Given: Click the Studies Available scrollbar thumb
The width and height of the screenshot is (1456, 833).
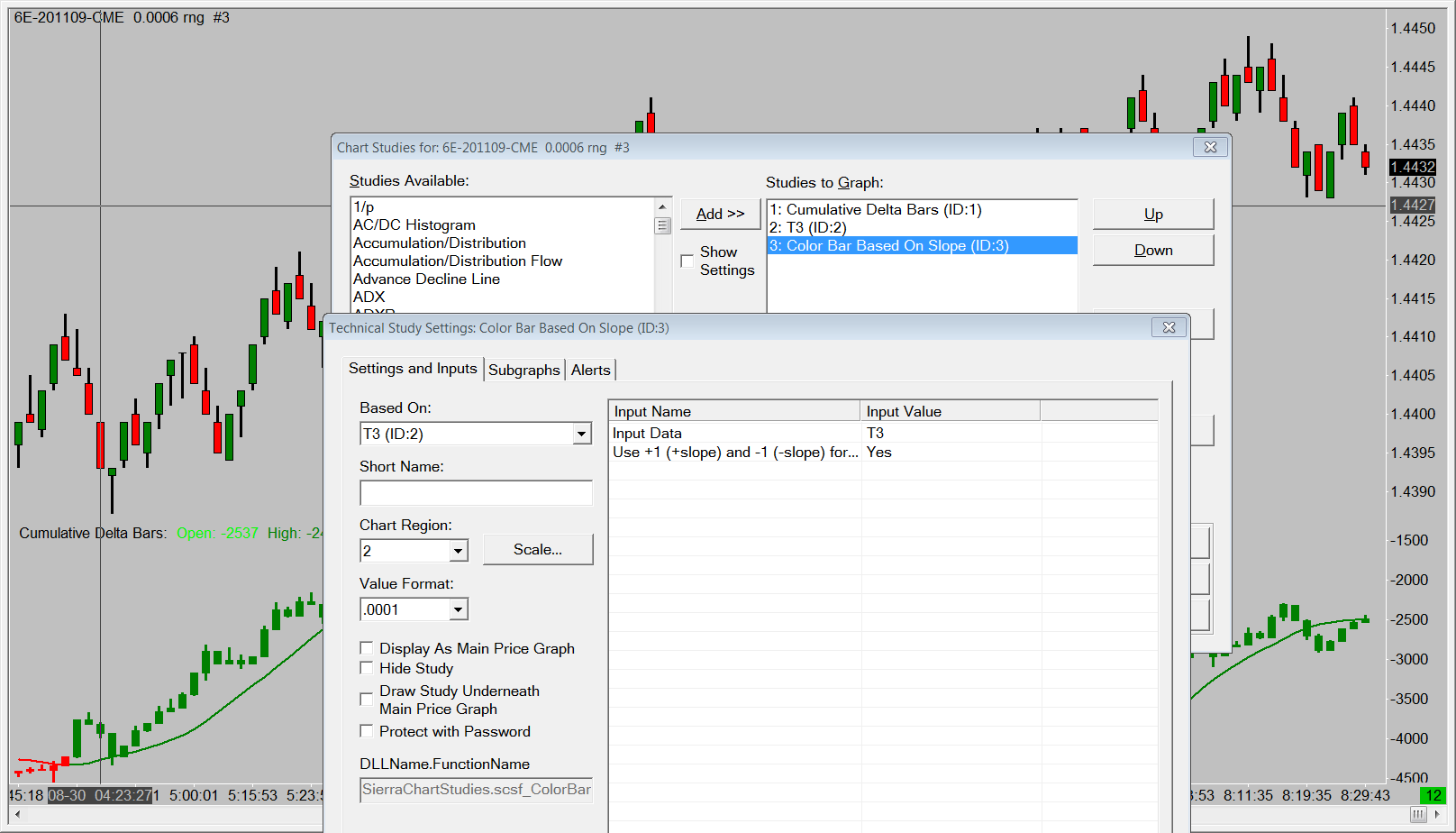Looking at the screenshot, I should coord(663,225).
